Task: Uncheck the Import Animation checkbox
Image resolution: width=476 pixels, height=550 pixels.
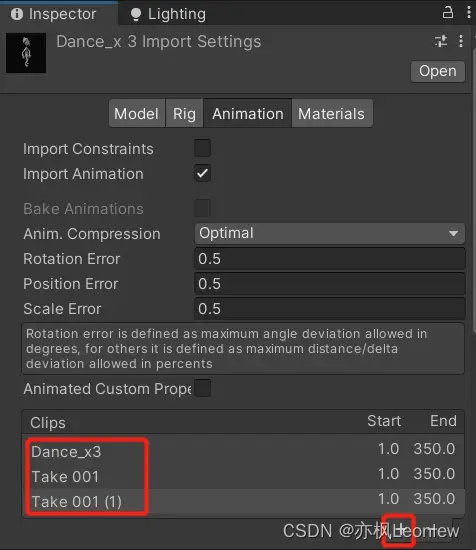Action: 202,173
